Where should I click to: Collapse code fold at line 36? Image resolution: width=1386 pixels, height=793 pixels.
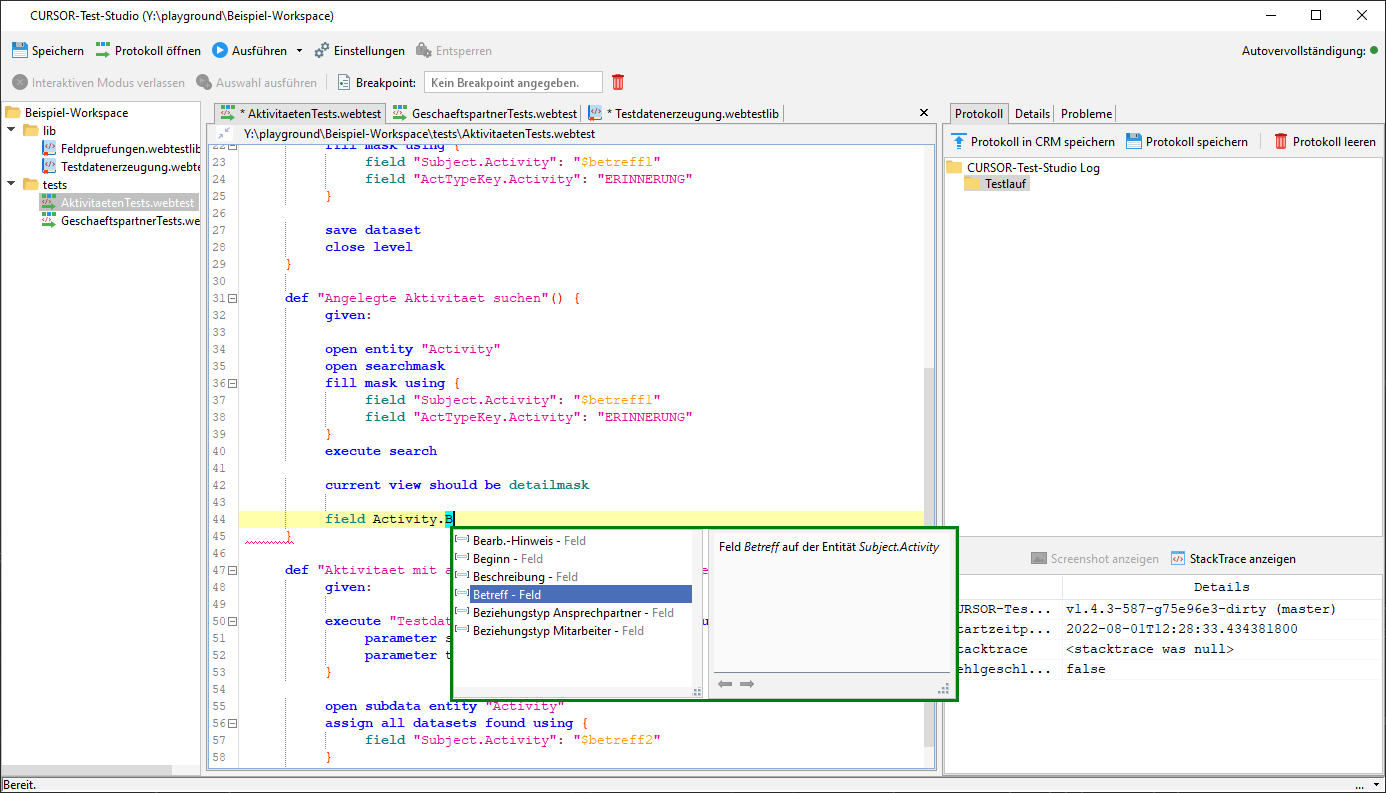pos(233,383)
